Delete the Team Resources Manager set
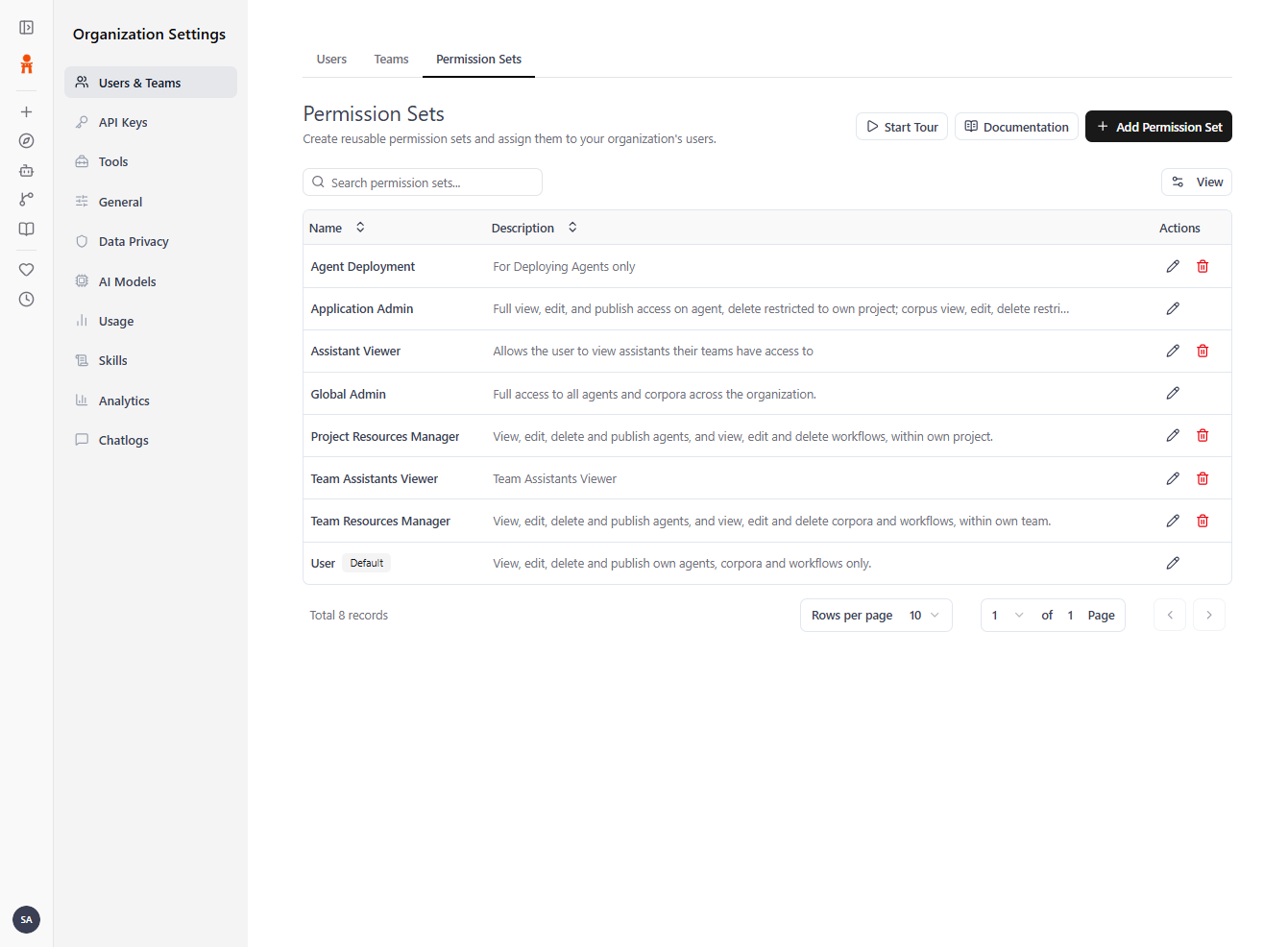 point(1203,521)
